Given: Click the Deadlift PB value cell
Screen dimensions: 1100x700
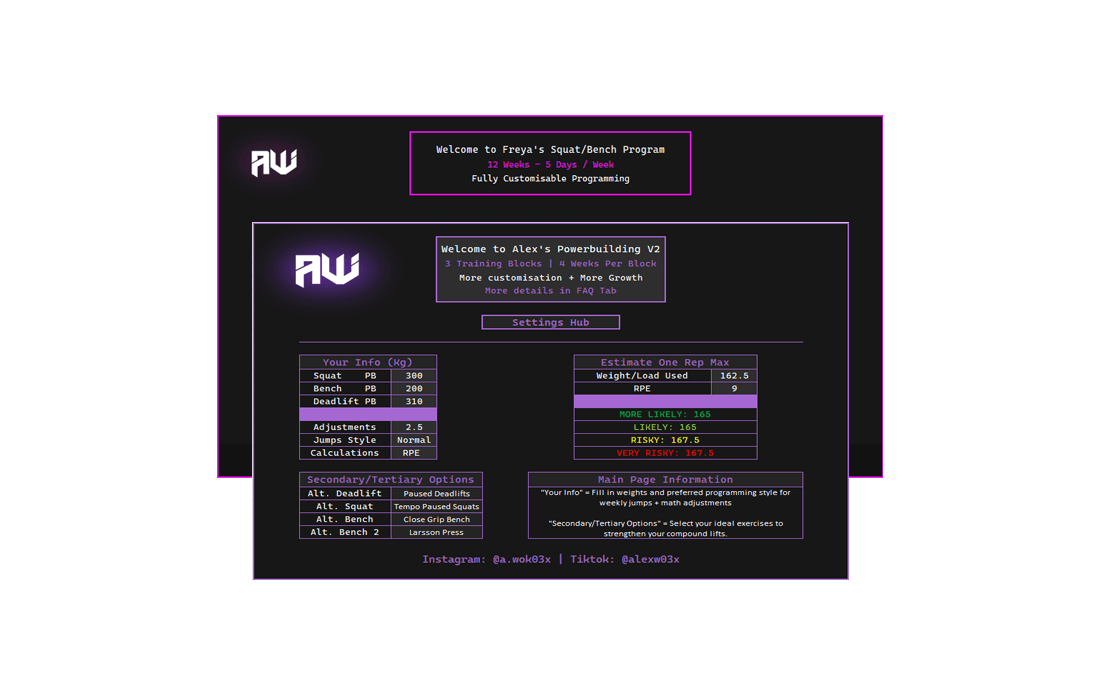Looking at the screenshot, I should point(413,401).
